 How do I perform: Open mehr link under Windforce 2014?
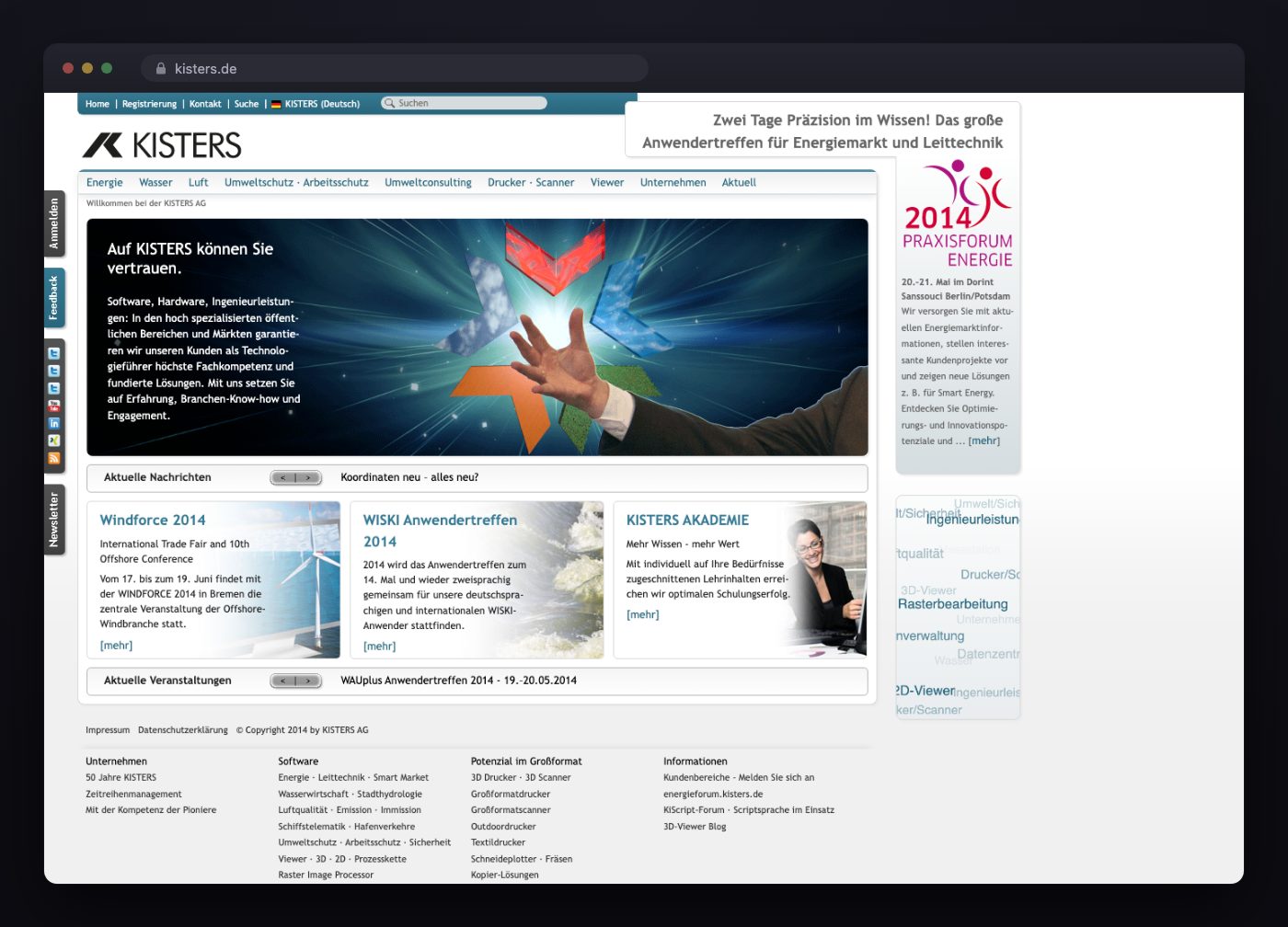pos(116,646)
